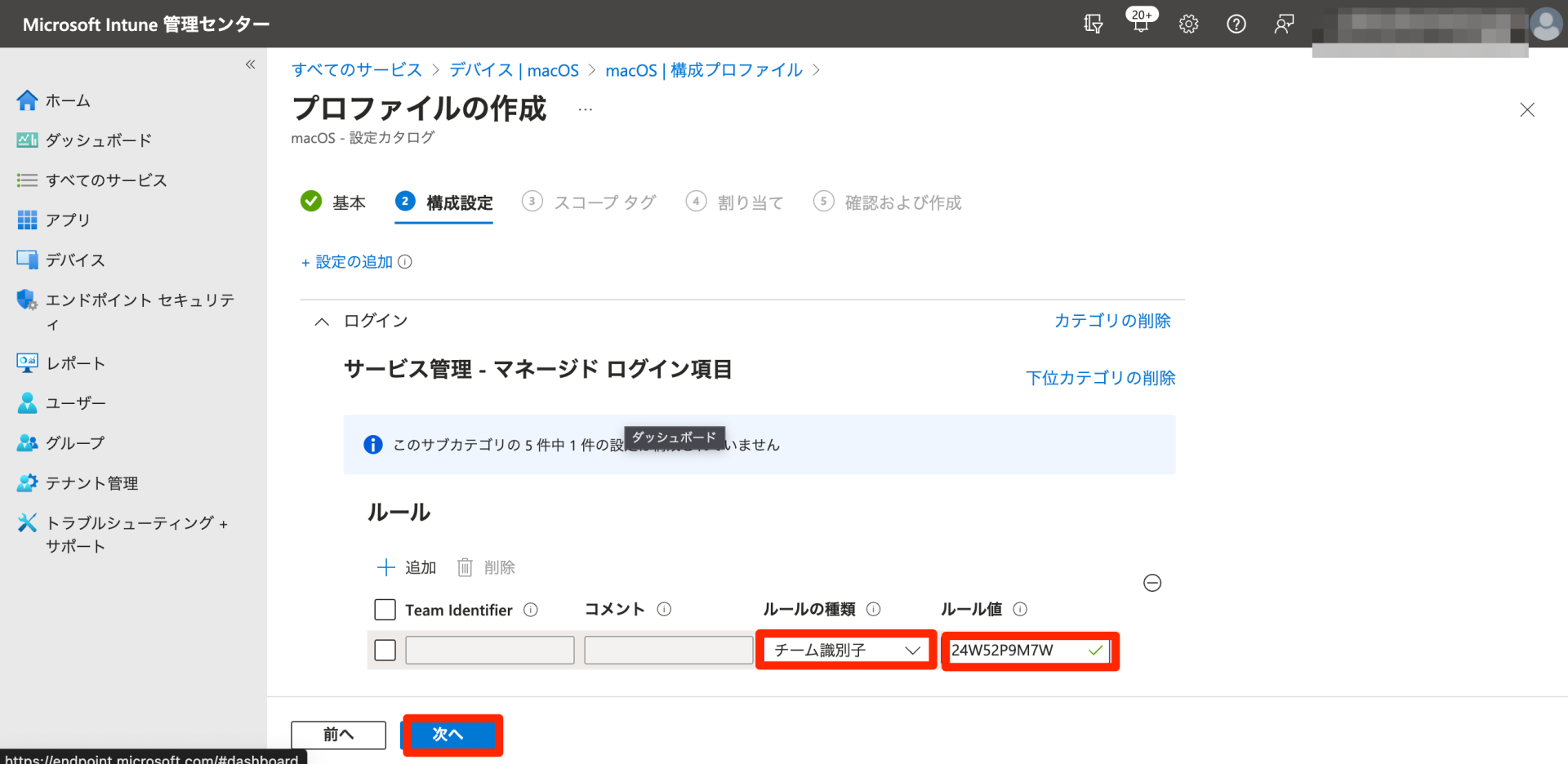Open the チーム識別子 rule type dropdown
1568x764 pixels.
[844, 650]
